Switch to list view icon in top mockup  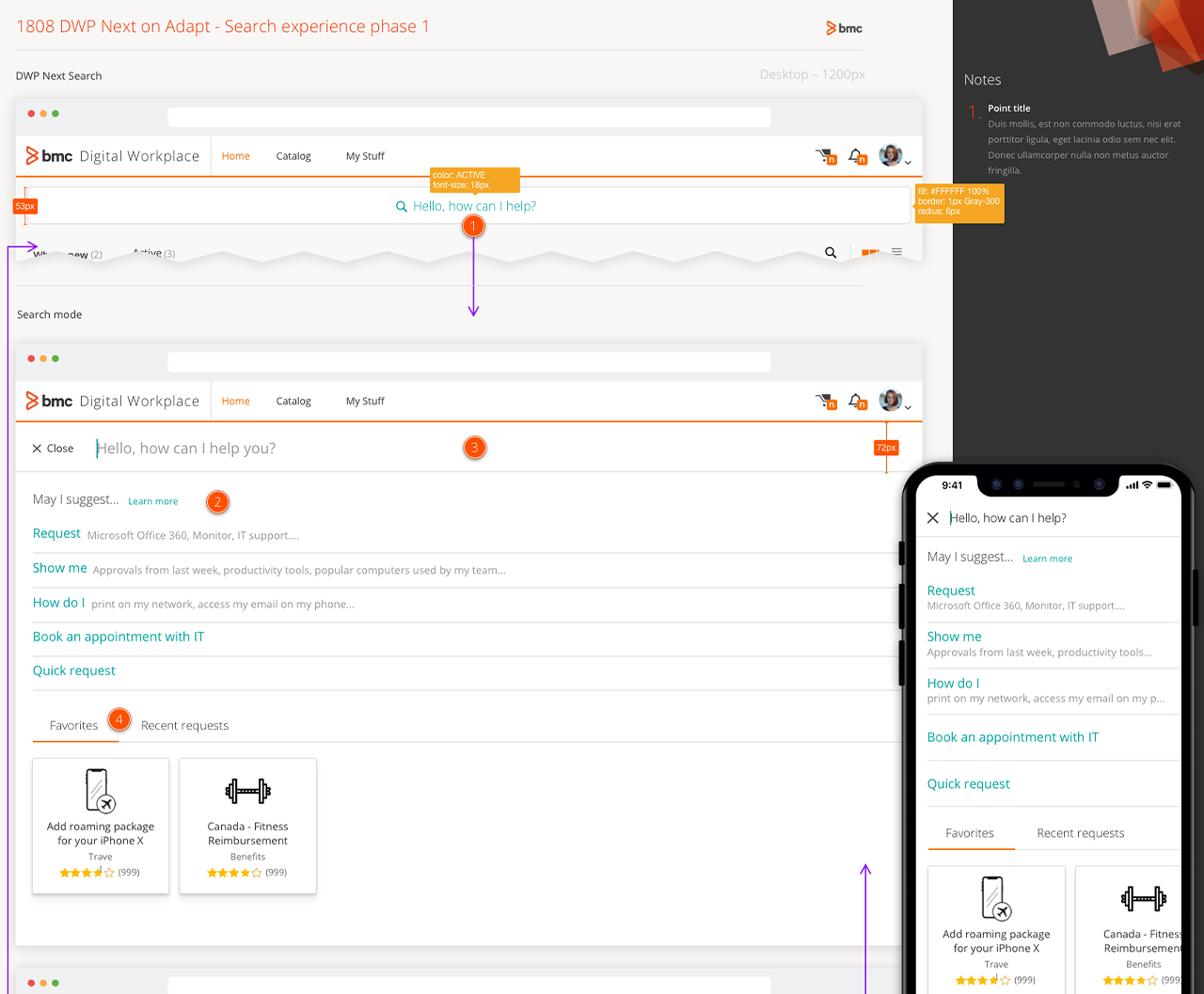point(896,252)
